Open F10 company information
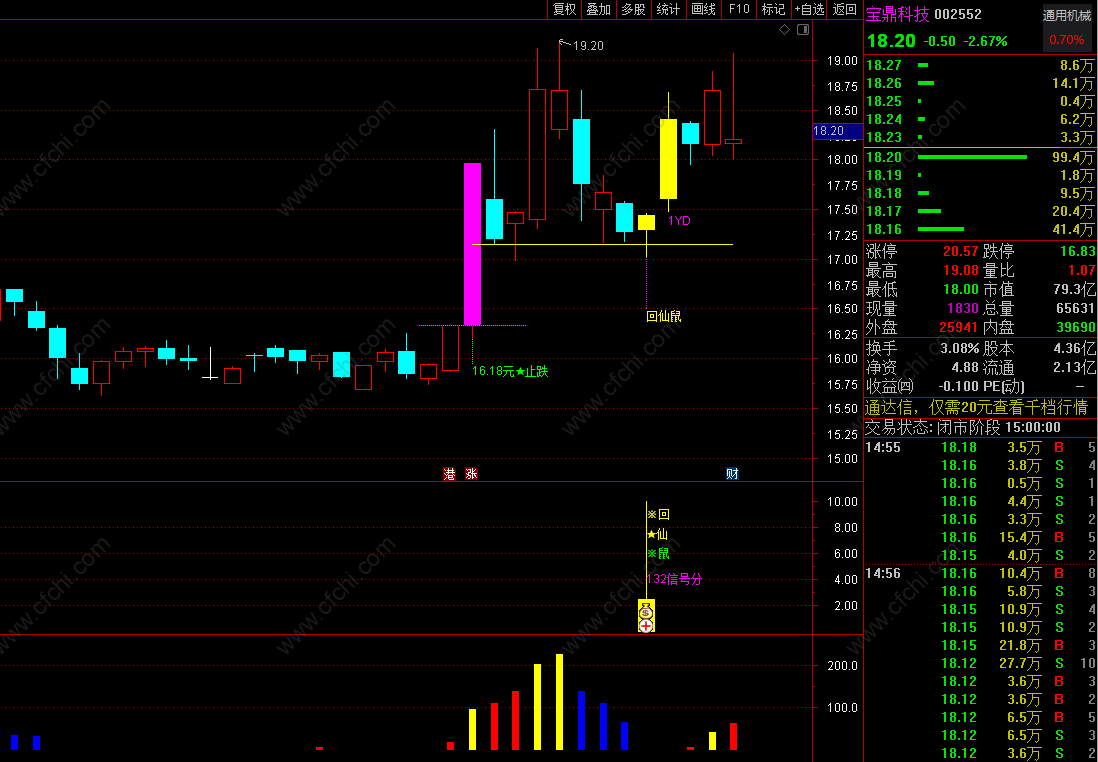The image size is (1098, 762). click(739, 9)
